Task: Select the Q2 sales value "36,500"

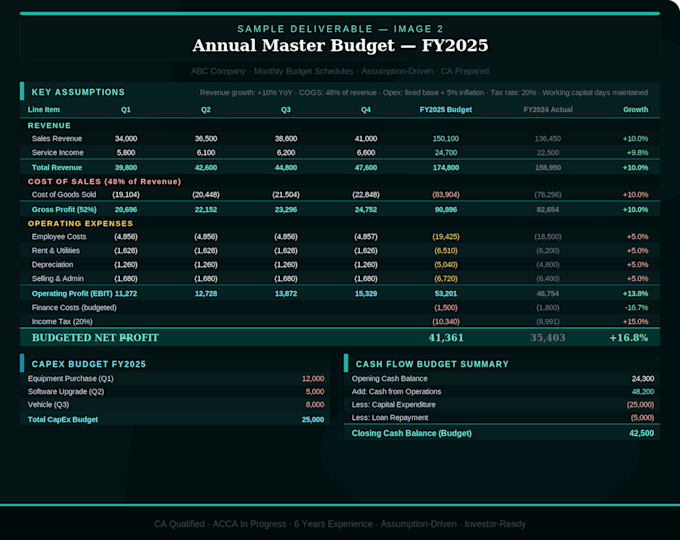Action: pos(206,139)
